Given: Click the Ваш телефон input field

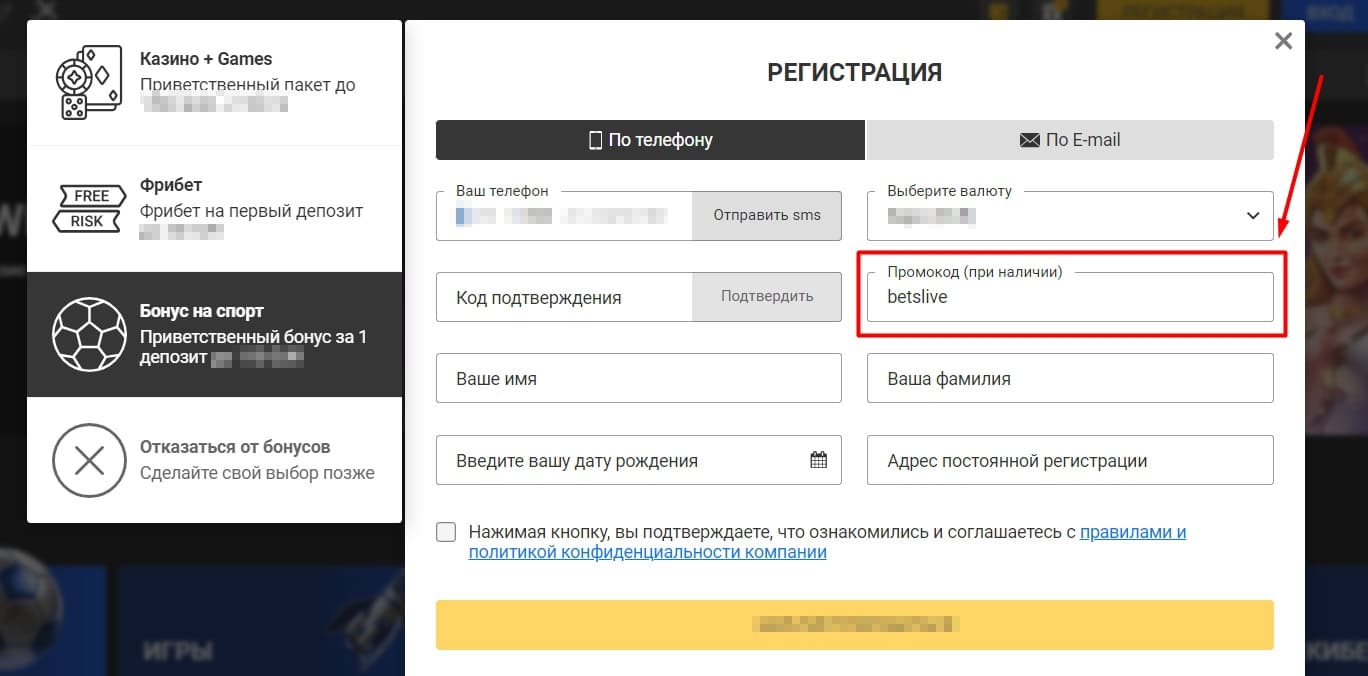Looking at the screenshot, I should coord(564,215).
